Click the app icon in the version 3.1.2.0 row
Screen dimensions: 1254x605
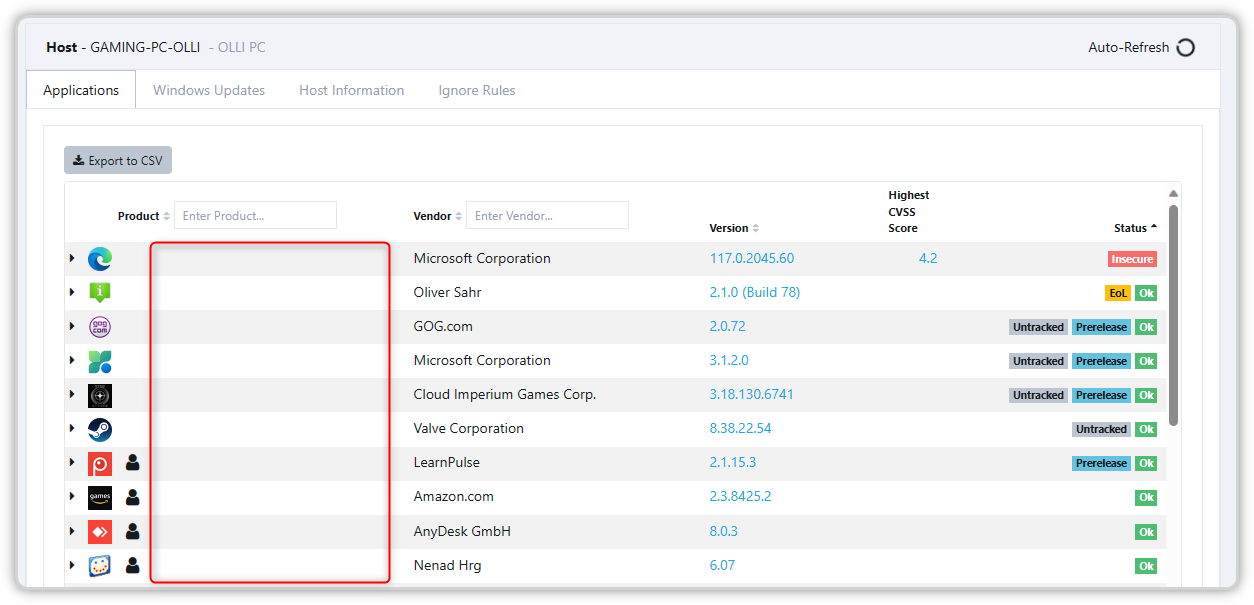point(100,361)
